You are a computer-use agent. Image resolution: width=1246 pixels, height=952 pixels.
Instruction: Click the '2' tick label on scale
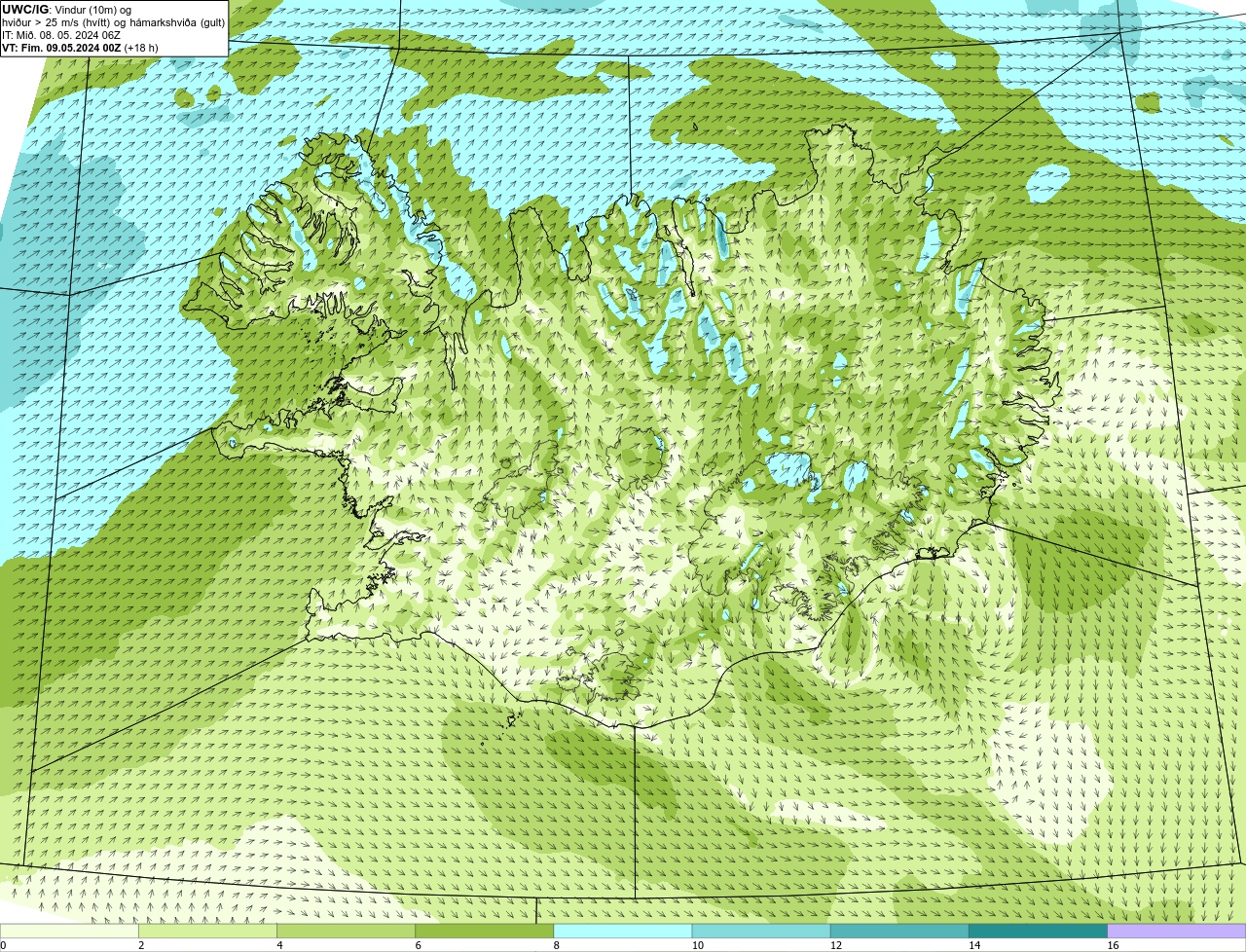click(141, 945)
